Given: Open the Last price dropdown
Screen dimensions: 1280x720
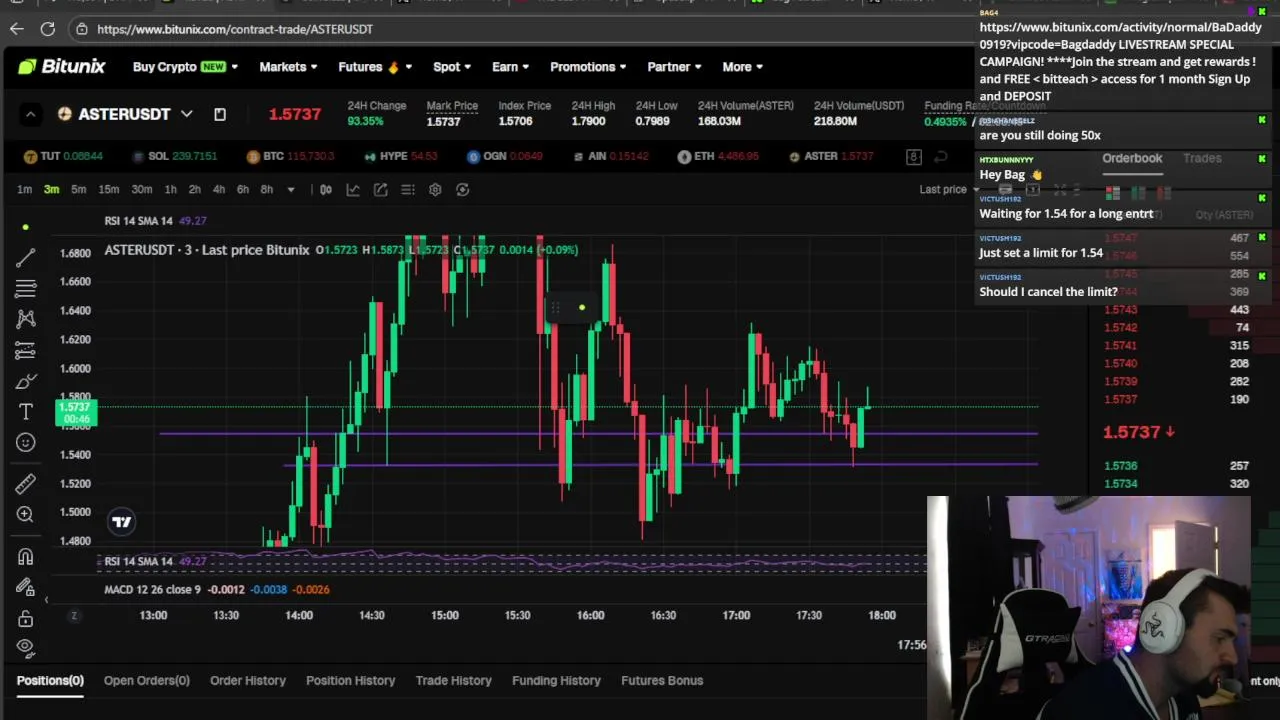Looking at the screenshot, I should click(950, 189).
